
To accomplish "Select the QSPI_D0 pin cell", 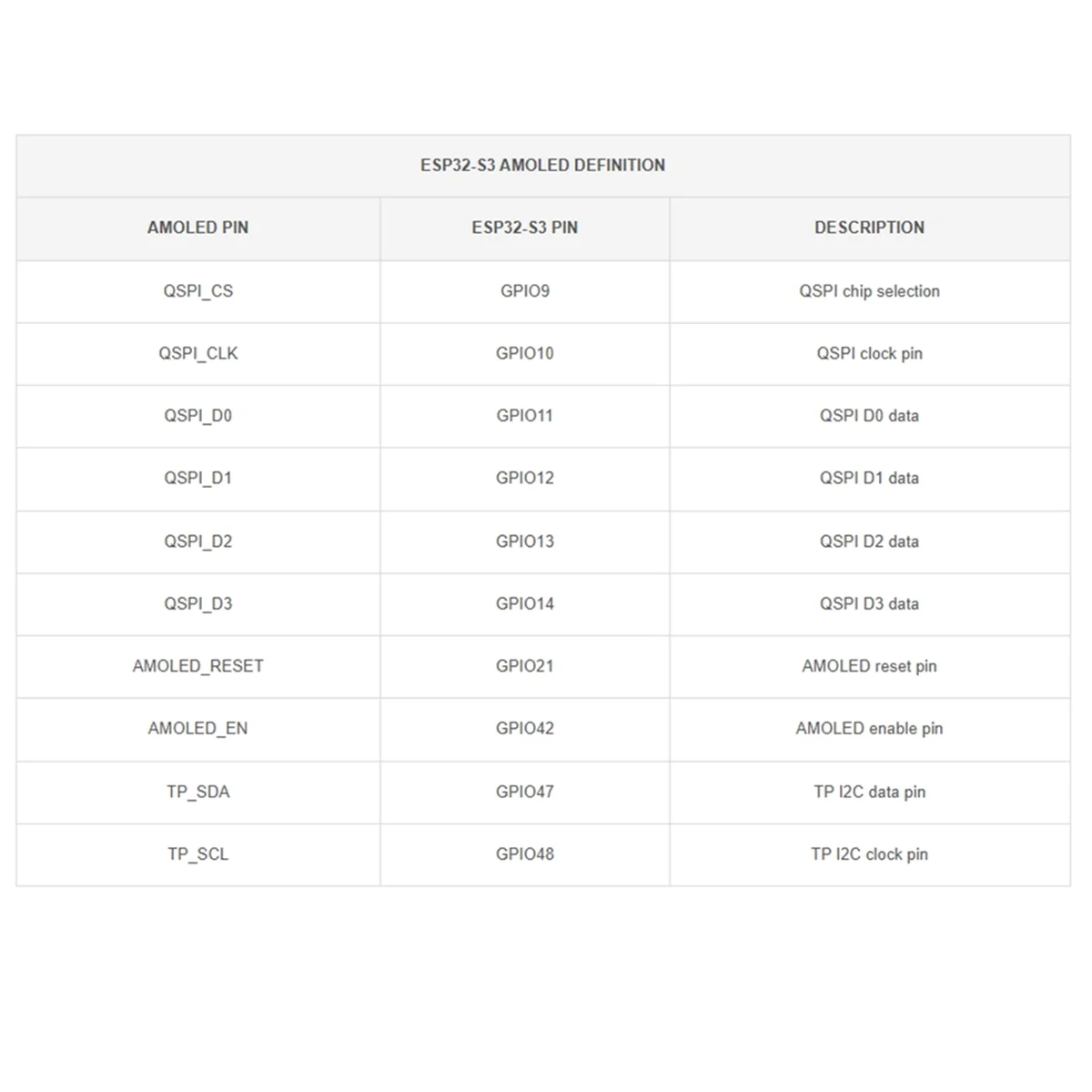I will (x=197, y=416).
